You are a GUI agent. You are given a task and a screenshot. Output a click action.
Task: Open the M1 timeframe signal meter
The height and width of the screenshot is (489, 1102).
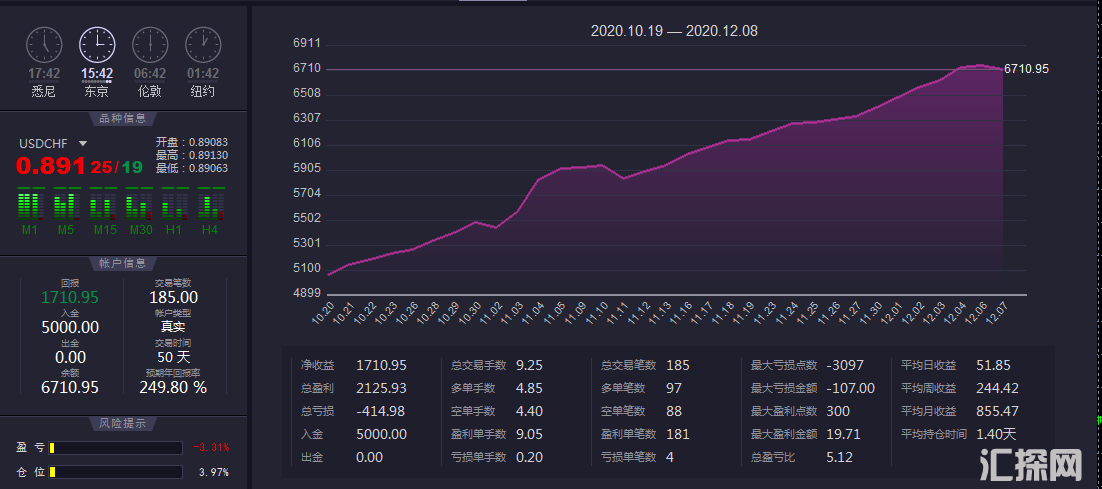(30, 205)
